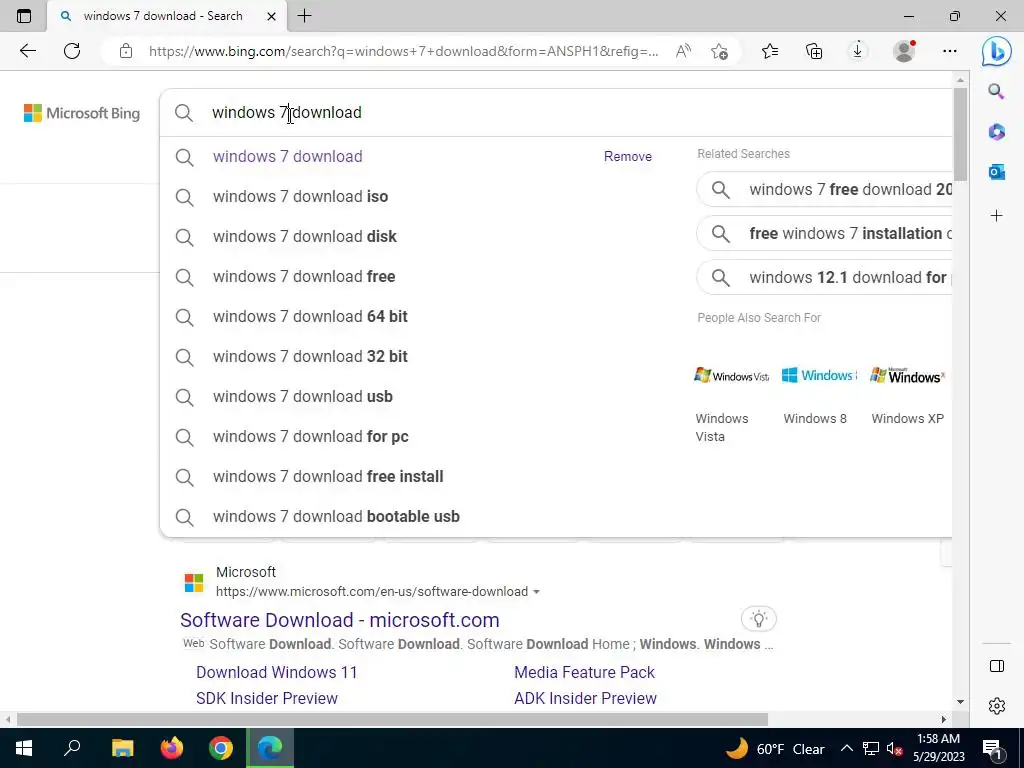
Task: Choose related search windows 12.1 download
Action: click(824, 277)
